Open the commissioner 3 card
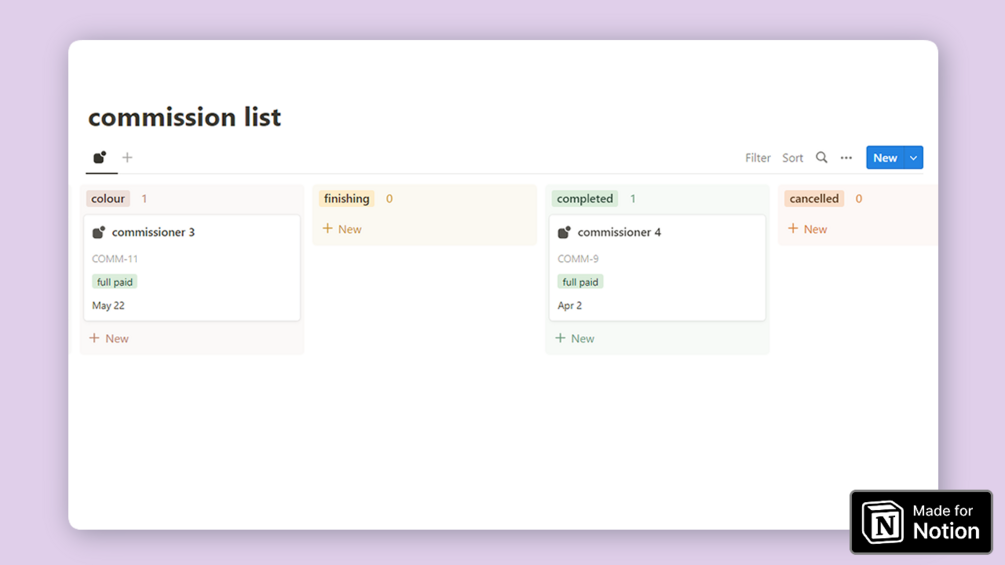 pos(192,268)
